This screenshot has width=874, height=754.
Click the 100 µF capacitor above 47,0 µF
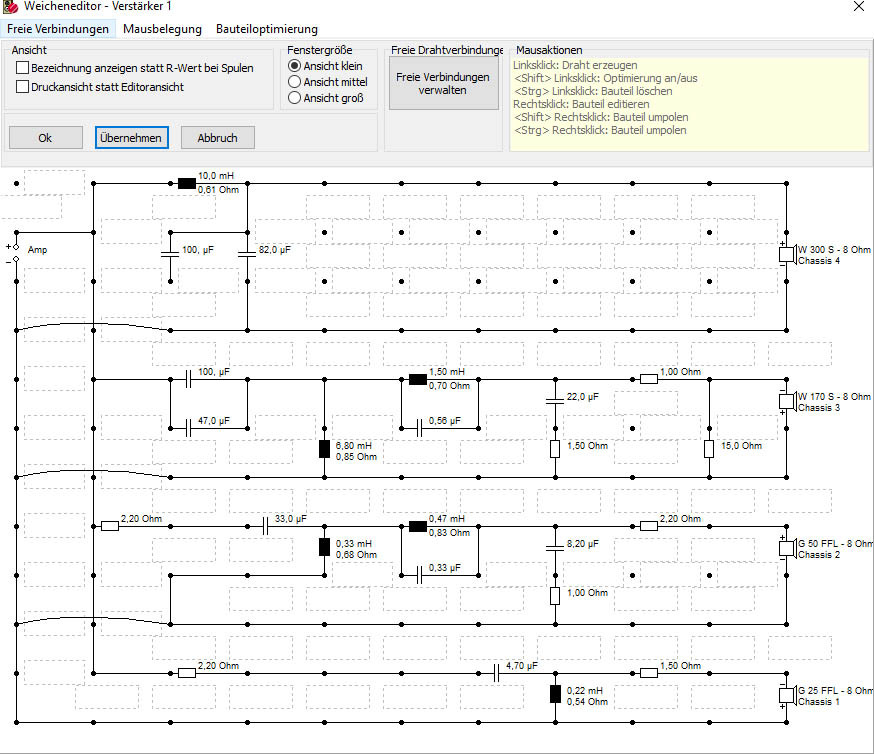pos(188,380)
